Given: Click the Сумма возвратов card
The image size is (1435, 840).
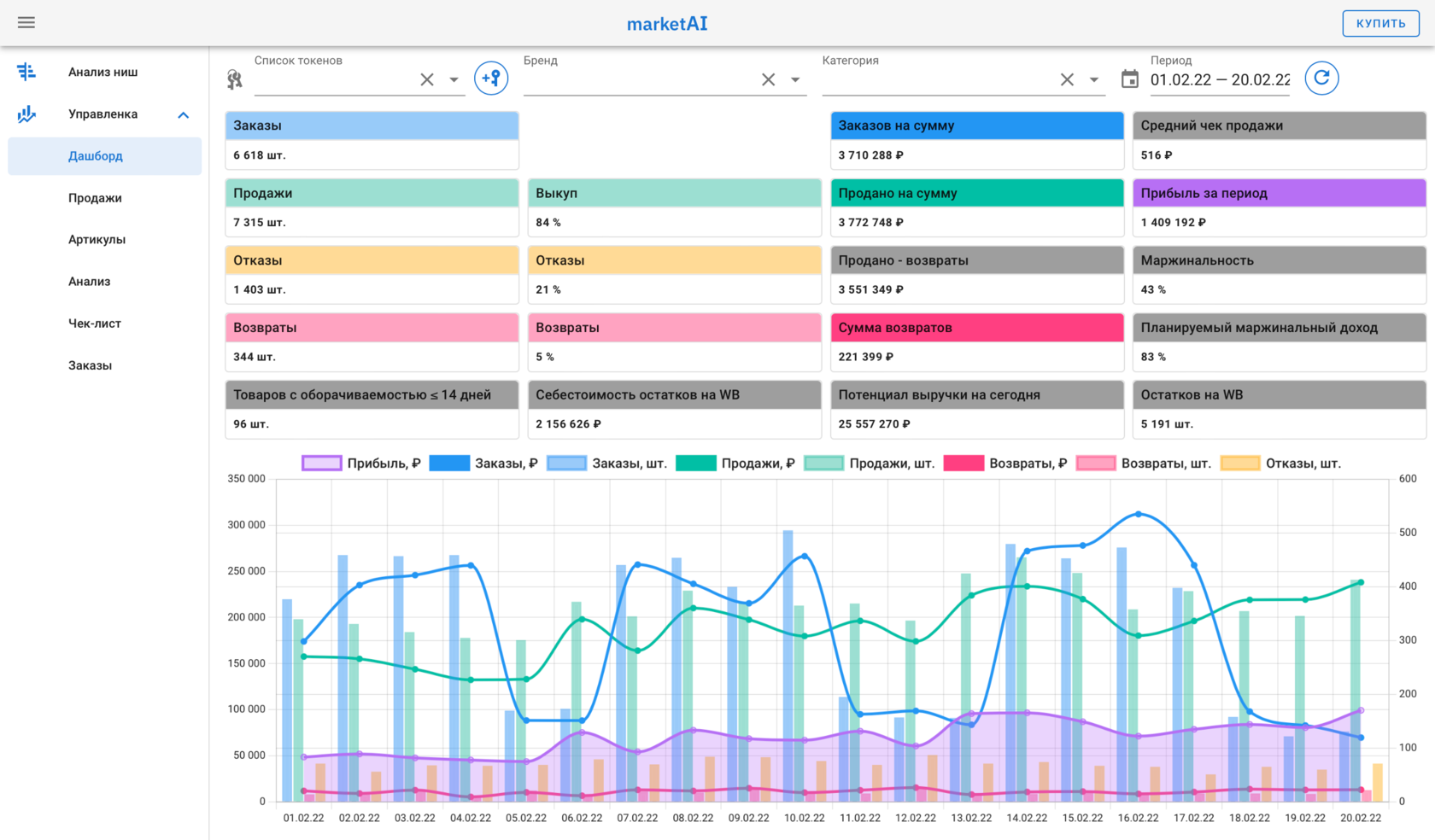Looking at the screenshot, I should [x=977, y=341].
